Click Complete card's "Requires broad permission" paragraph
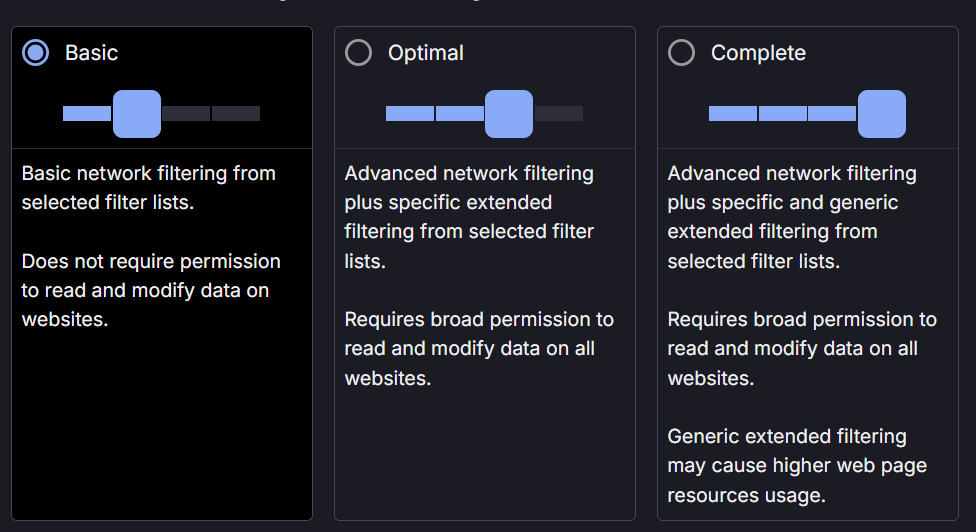The width and height of the screenshot is (976, 532). tap(802, 349)
